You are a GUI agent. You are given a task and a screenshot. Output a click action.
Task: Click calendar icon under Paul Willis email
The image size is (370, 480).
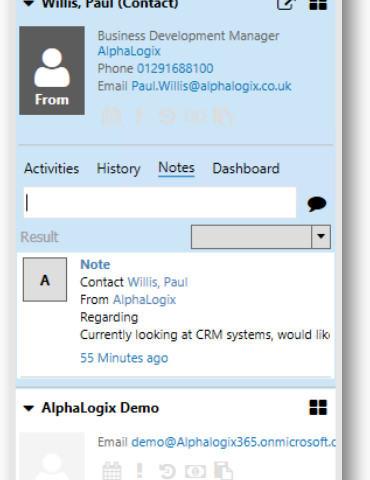pos(112,116)
